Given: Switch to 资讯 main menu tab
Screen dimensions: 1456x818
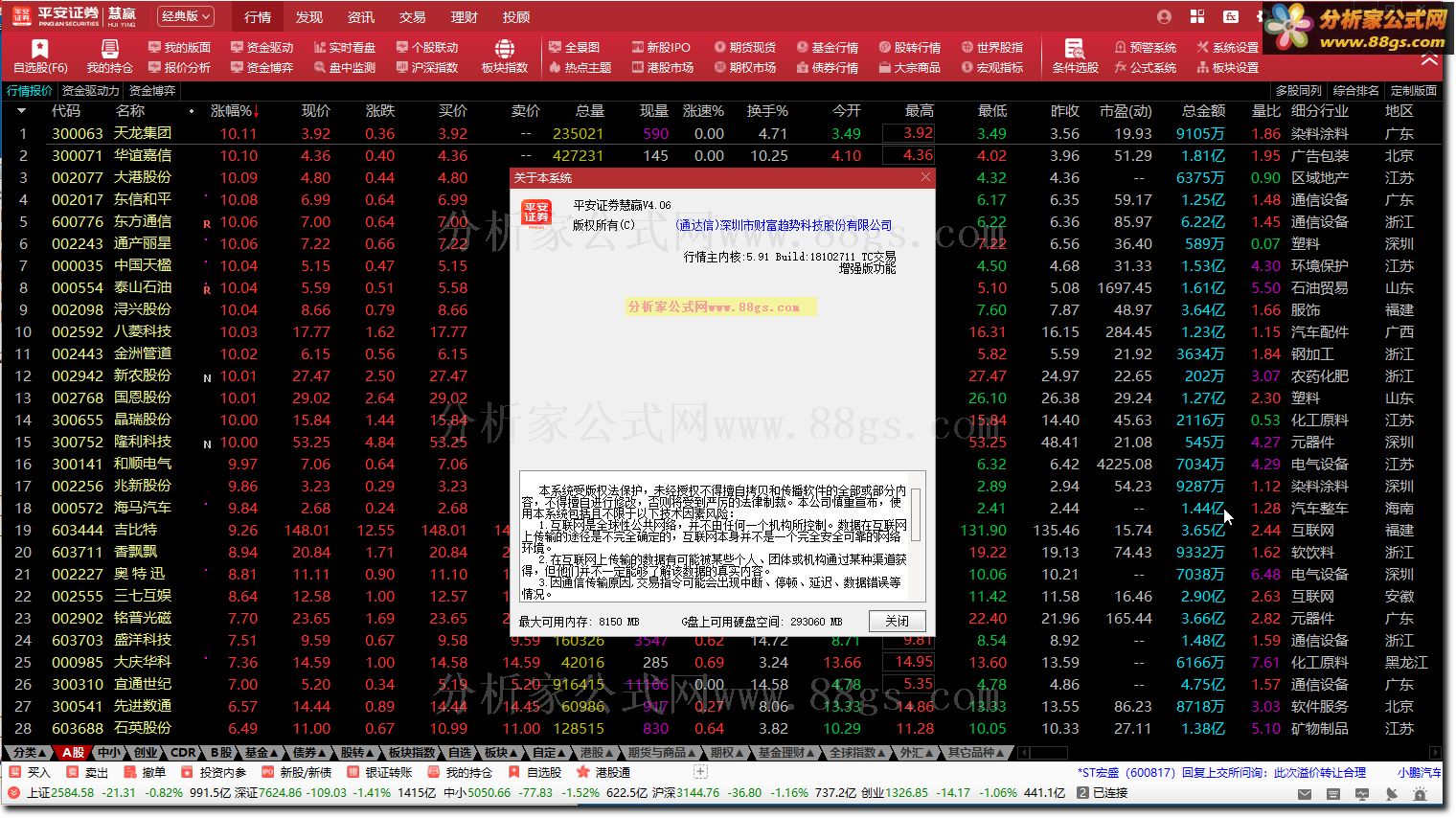Looking at the screenshot, I should [x=361, y=16].
